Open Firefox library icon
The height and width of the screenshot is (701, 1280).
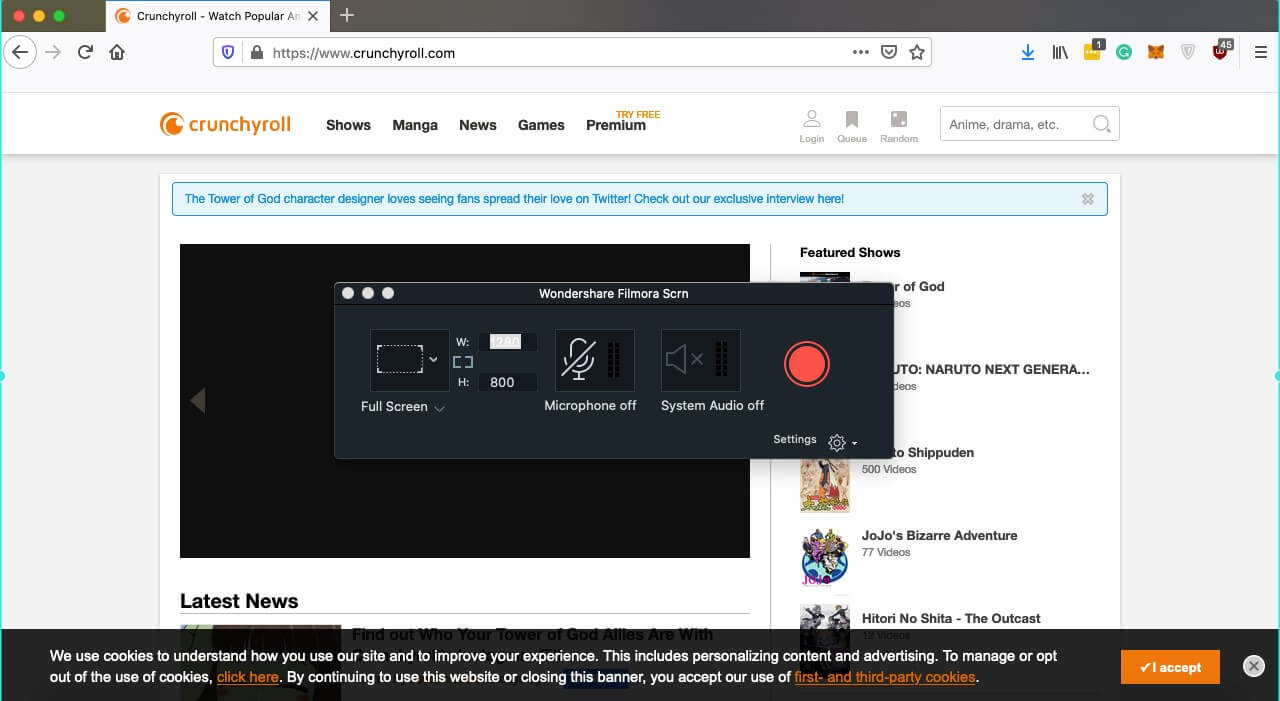(1059, 53)
